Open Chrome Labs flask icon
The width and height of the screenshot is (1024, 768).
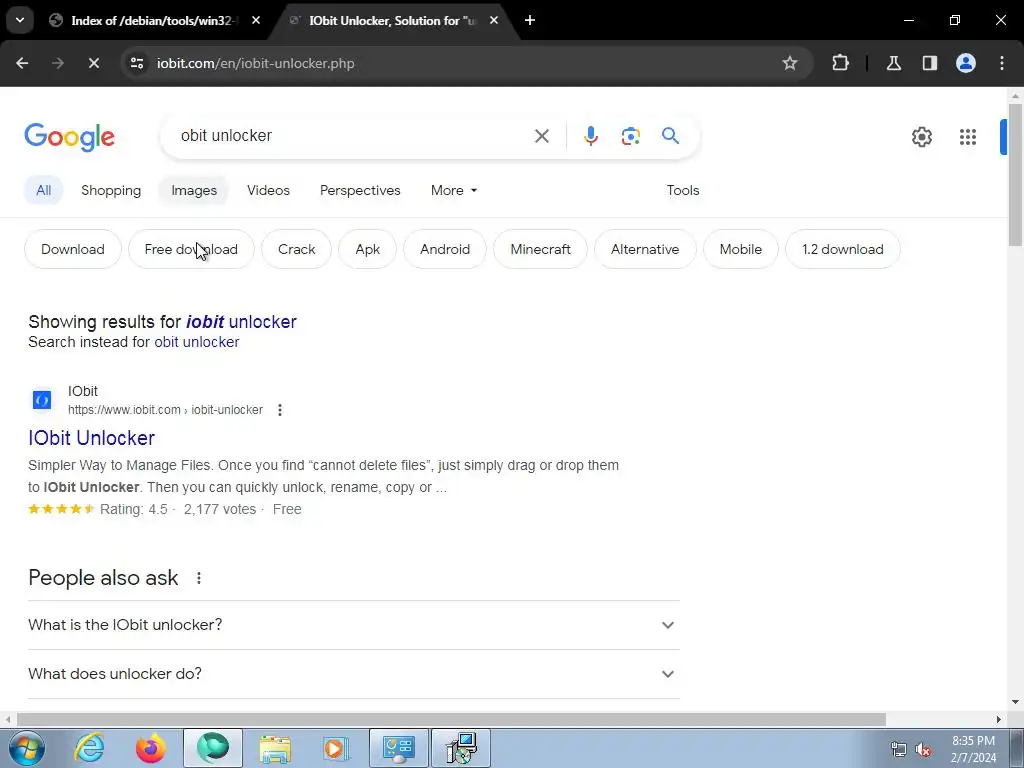(x=893, y=63)
